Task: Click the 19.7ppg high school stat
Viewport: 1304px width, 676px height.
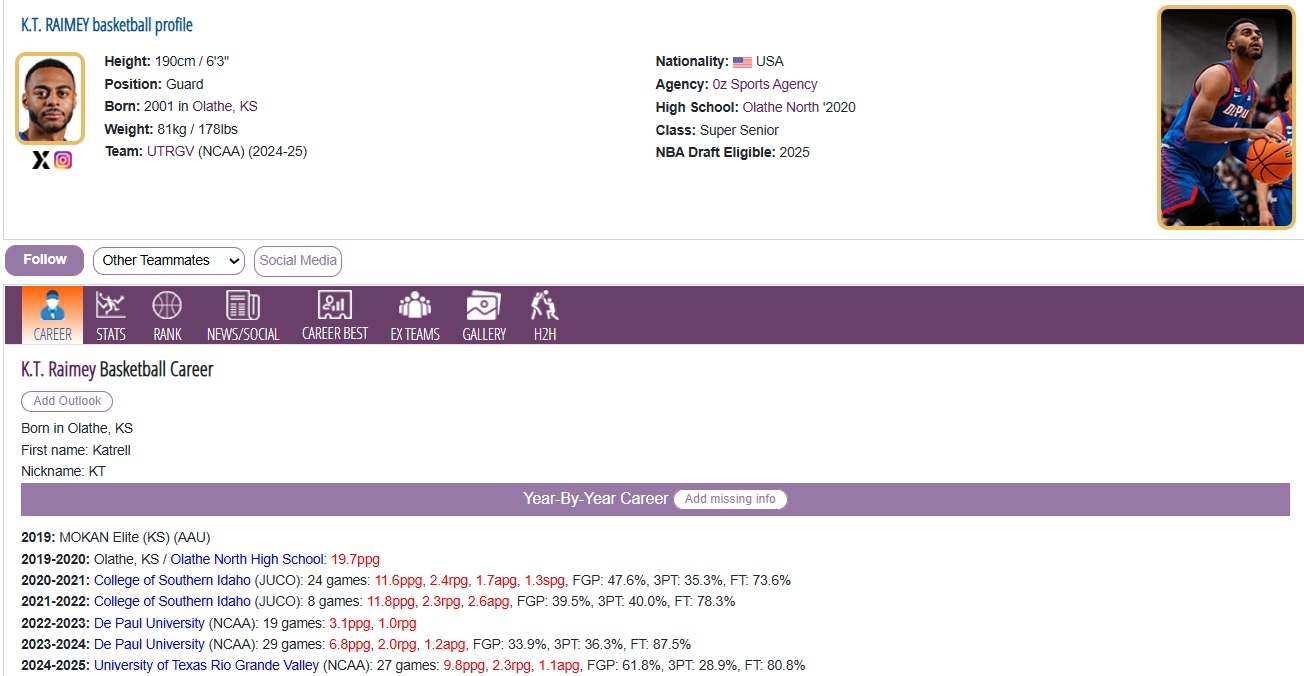Action: point(355,559)
